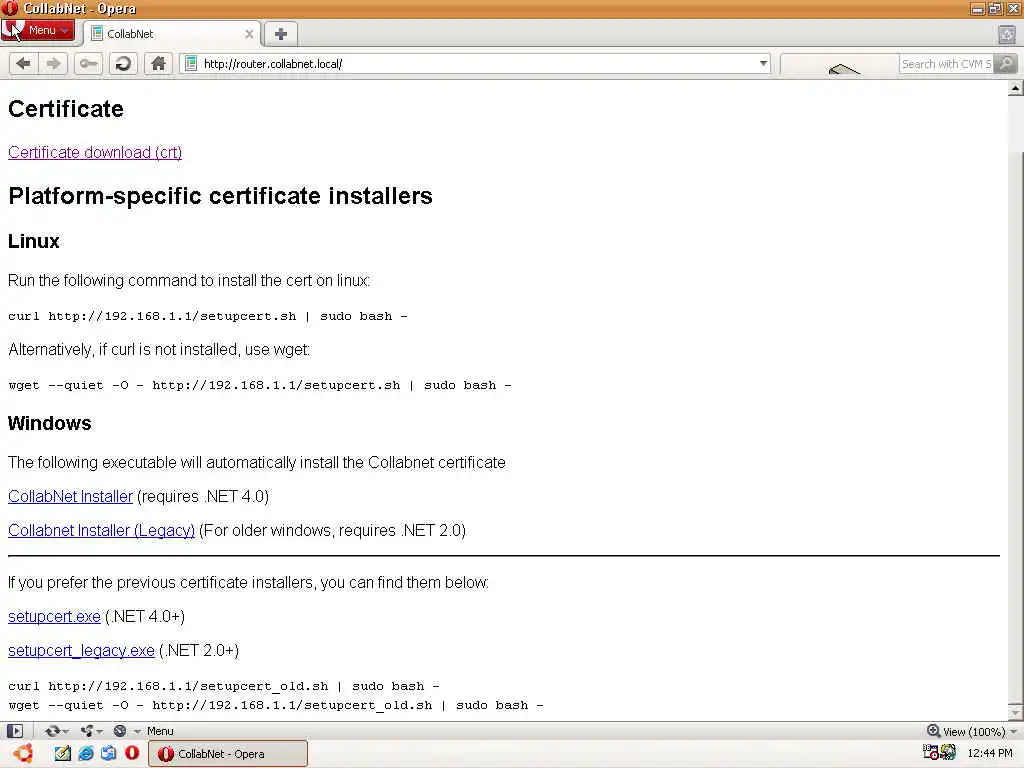Open Opera Link sync status icon

[52, 731]
